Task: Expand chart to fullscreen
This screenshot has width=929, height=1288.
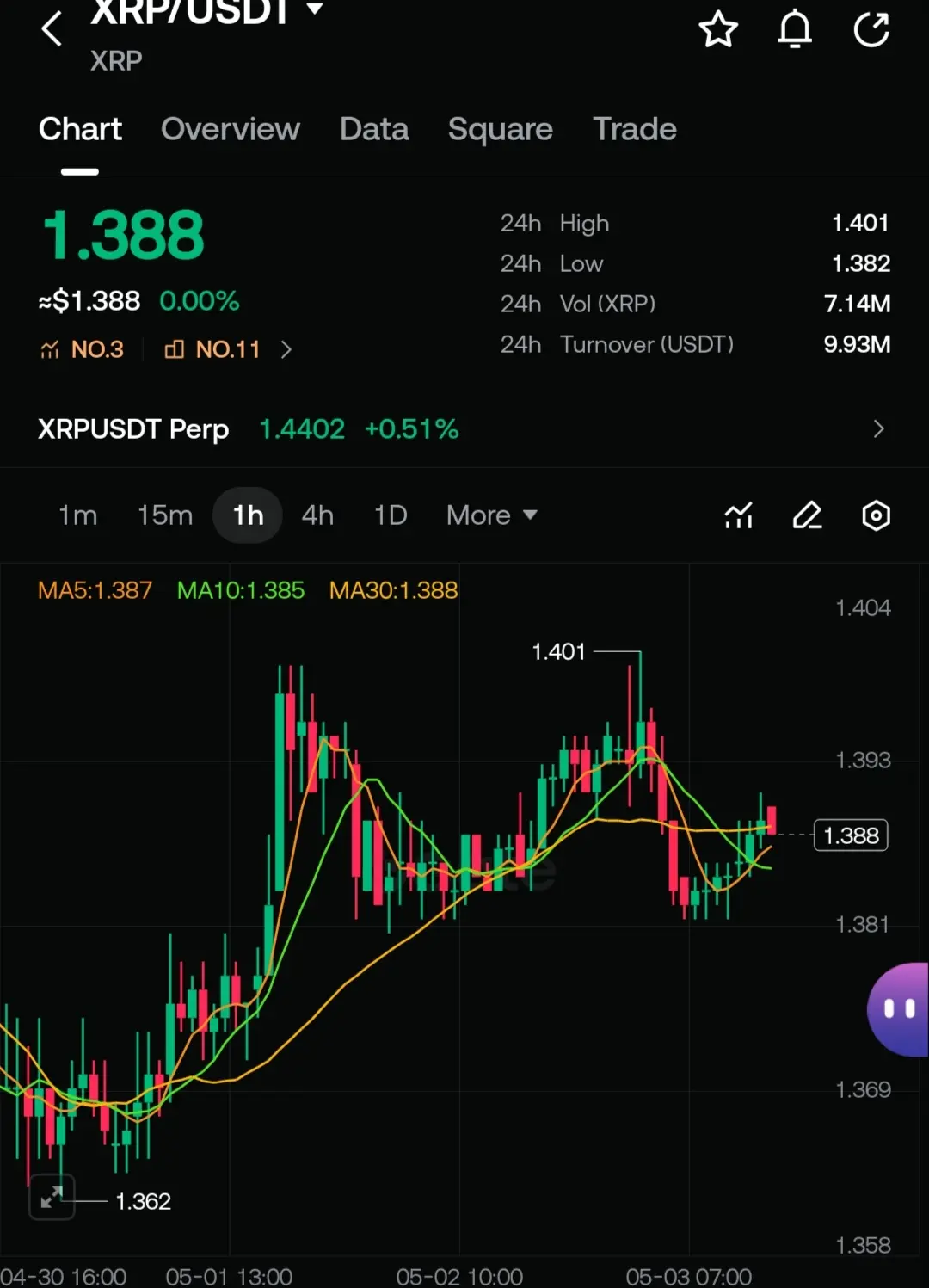Action: (52, 1196)
